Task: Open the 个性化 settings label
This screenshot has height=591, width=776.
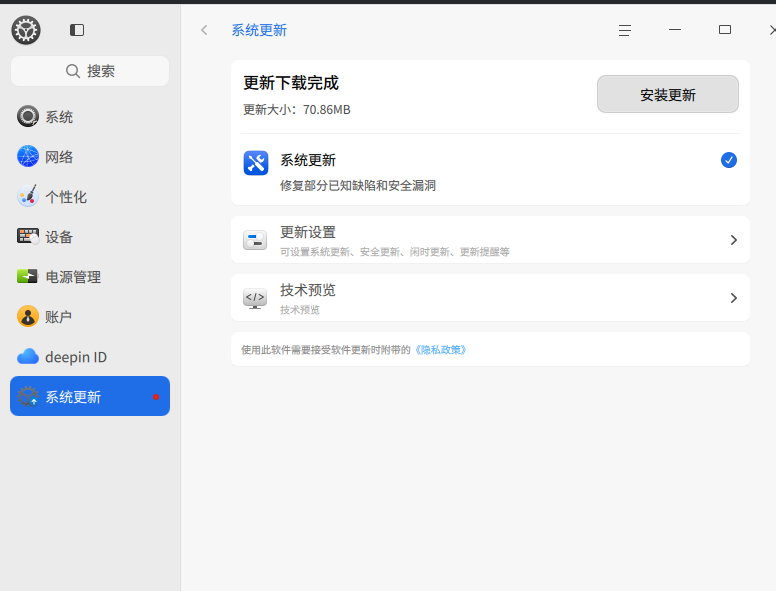Action: click(66, 197)
